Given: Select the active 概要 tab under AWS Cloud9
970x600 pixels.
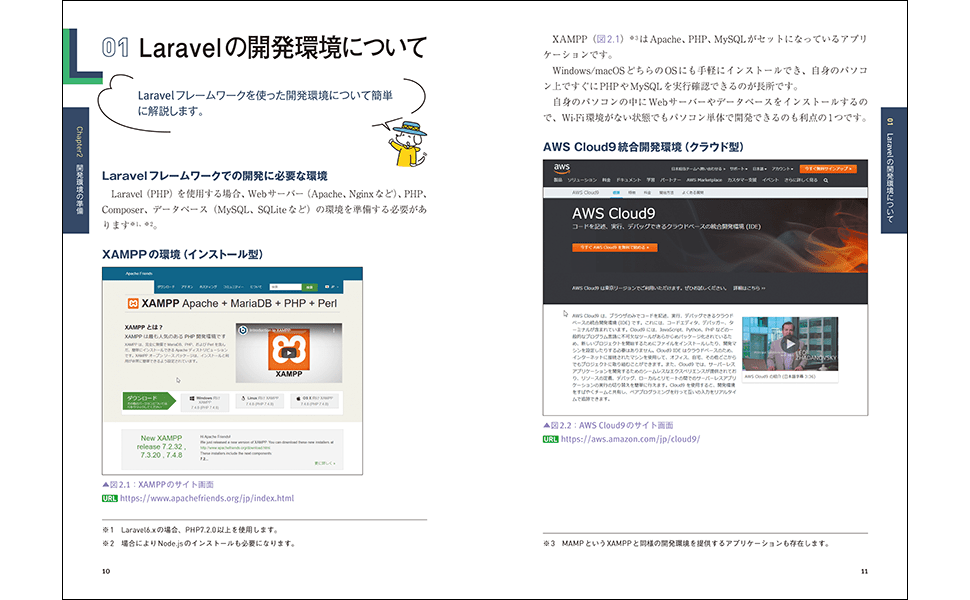Looking at the screenshot, I should (x=616, y=192).
